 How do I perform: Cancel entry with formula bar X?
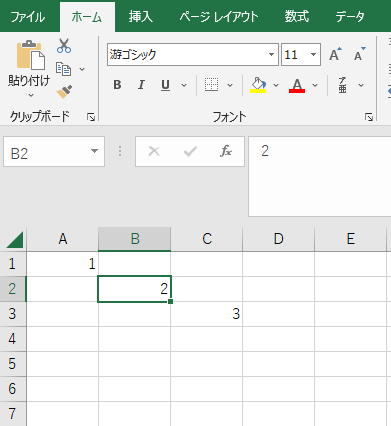pos(154,151)
